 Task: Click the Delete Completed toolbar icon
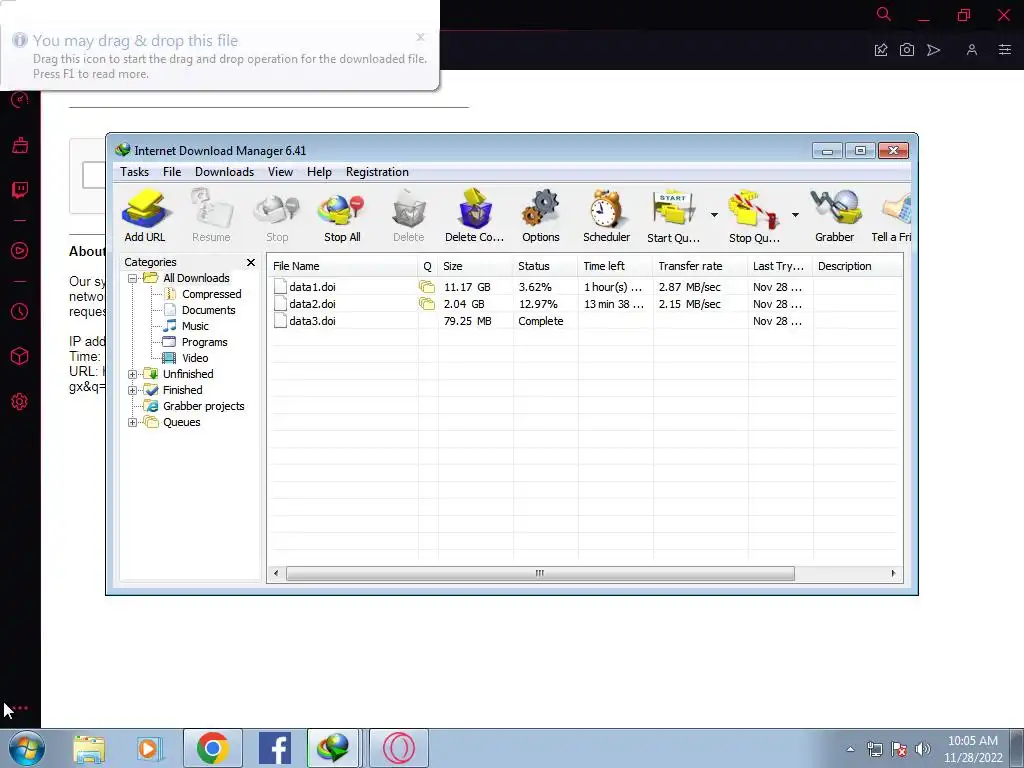(474, 216)
